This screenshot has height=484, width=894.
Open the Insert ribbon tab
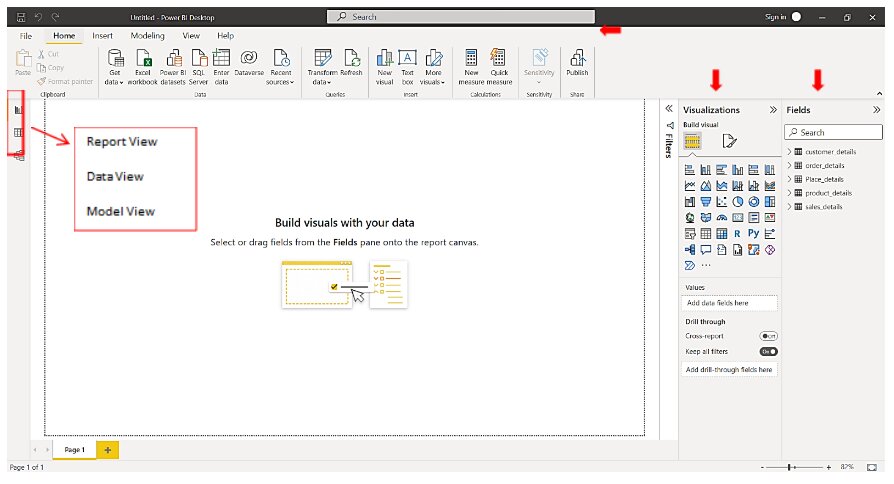tap(102, 35)
